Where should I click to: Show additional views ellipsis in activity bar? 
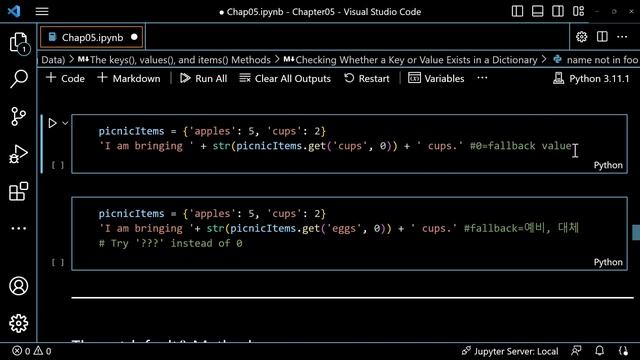pyautogui.click(x=18, y=229)
